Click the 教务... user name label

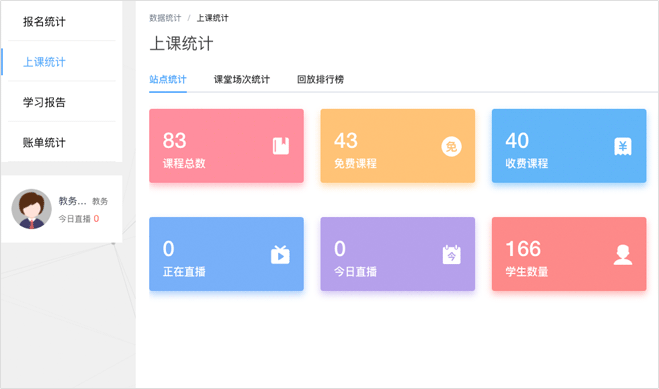point(72,201)
